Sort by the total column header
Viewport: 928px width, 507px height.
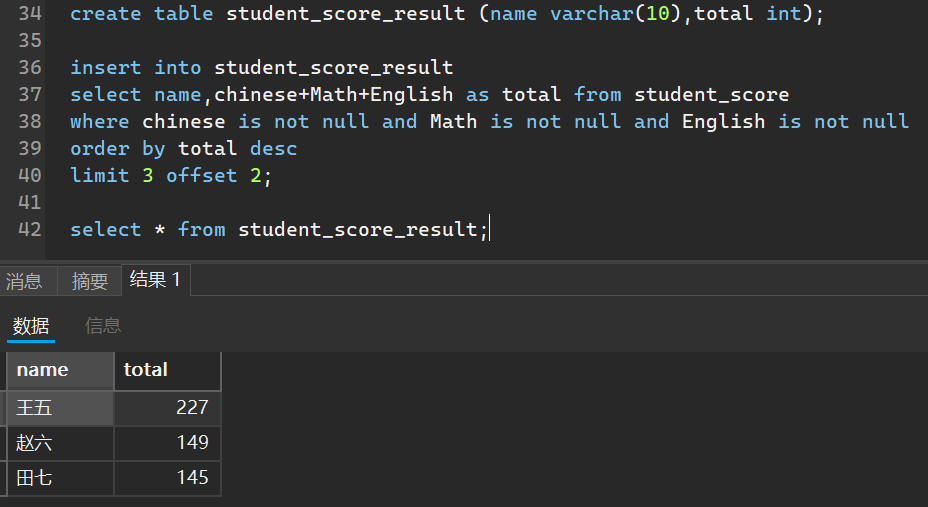coord(167,370)
